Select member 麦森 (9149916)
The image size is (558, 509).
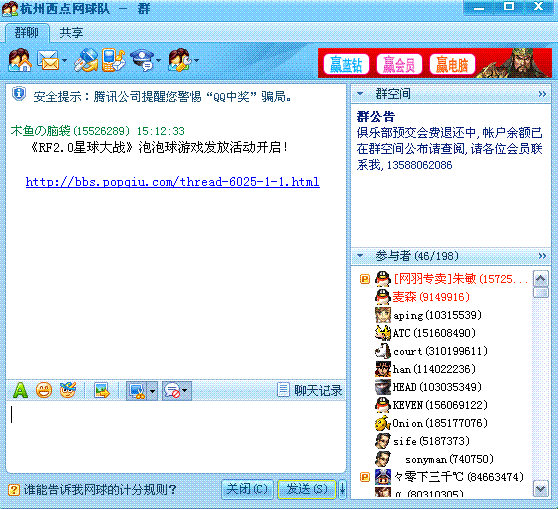click(x=423, y=297)
